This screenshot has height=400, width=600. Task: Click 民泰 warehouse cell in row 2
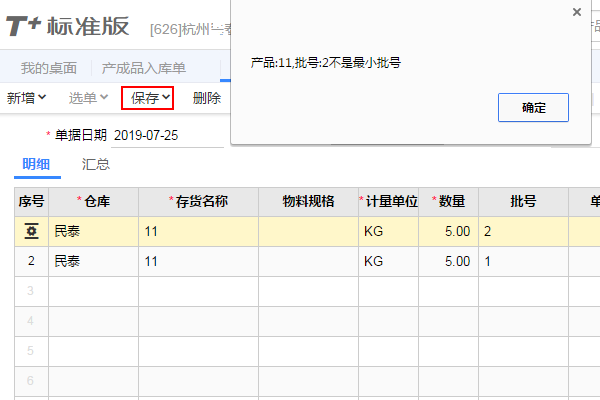[93, 261]
